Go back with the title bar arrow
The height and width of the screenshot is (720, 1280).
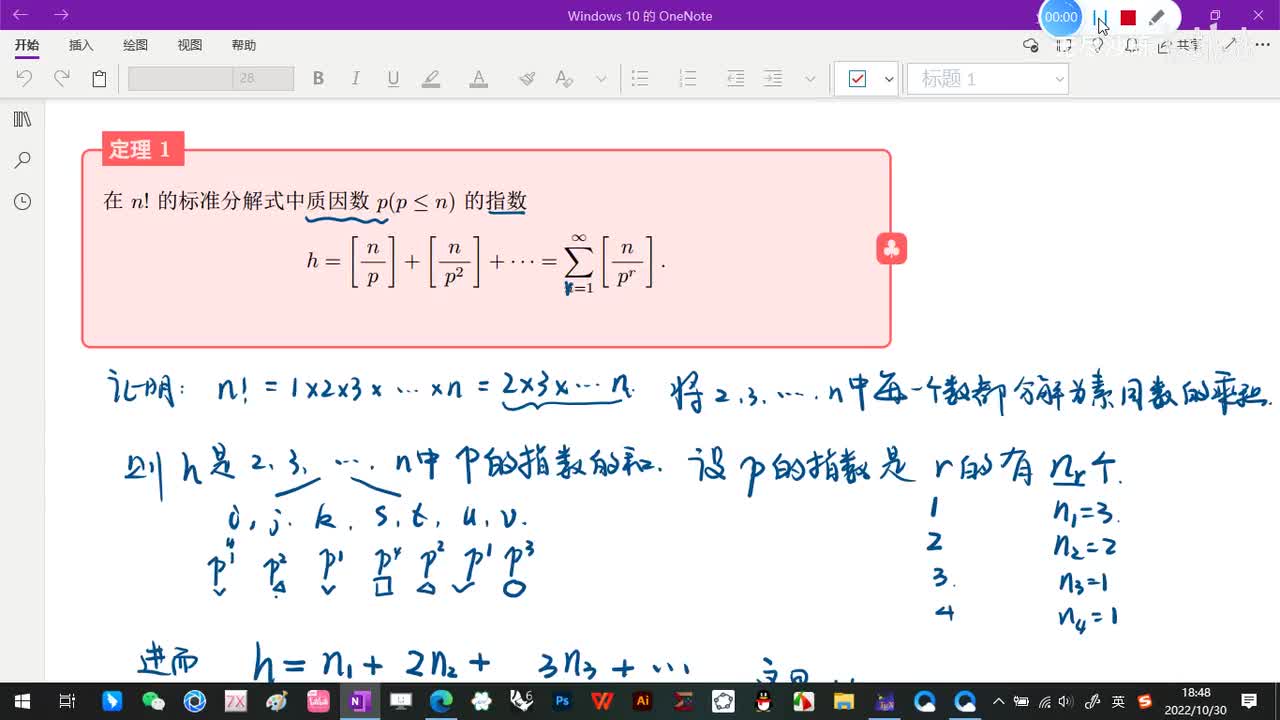(x=20, y=15)
